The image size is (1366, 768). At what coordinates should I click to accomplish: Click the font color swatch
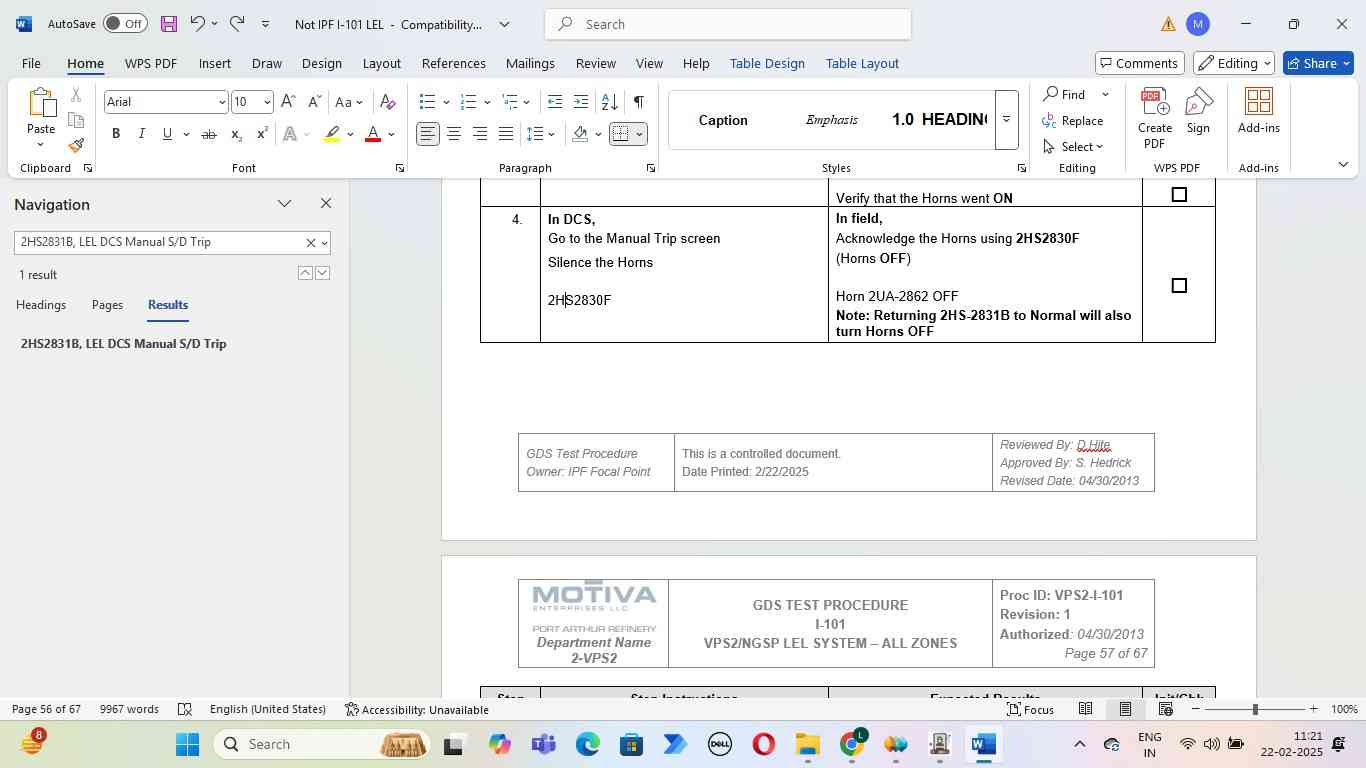coord(373,134)
